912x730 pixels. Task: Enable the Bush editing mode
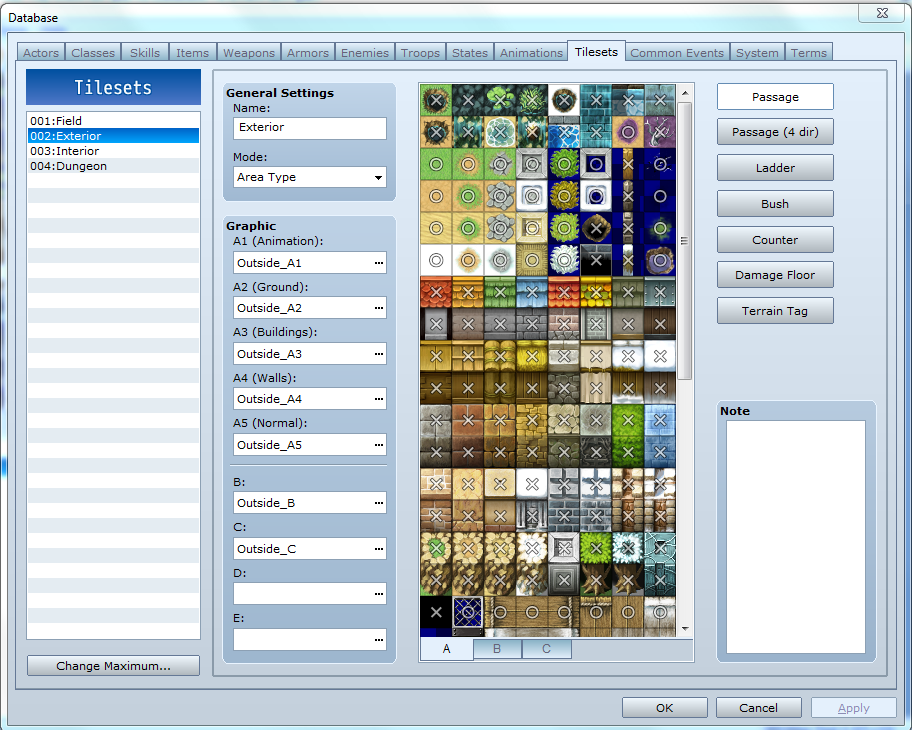[x=774, y=203]
